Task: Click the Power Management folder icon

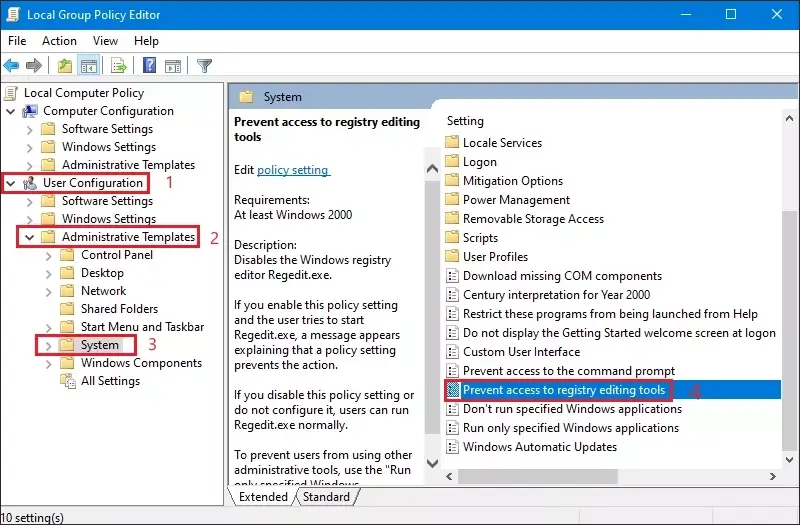Action: click(452, 199)
